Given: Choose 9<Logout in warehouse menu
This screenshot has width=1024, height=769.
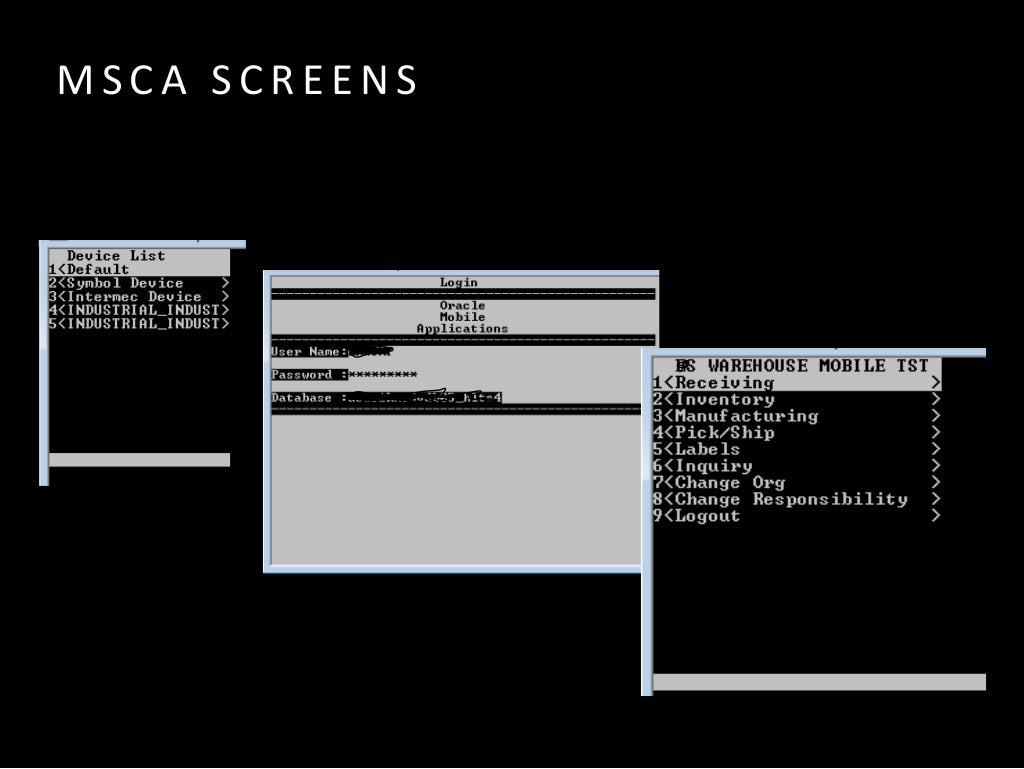Looking at the screenshot, I should (797, 516).
